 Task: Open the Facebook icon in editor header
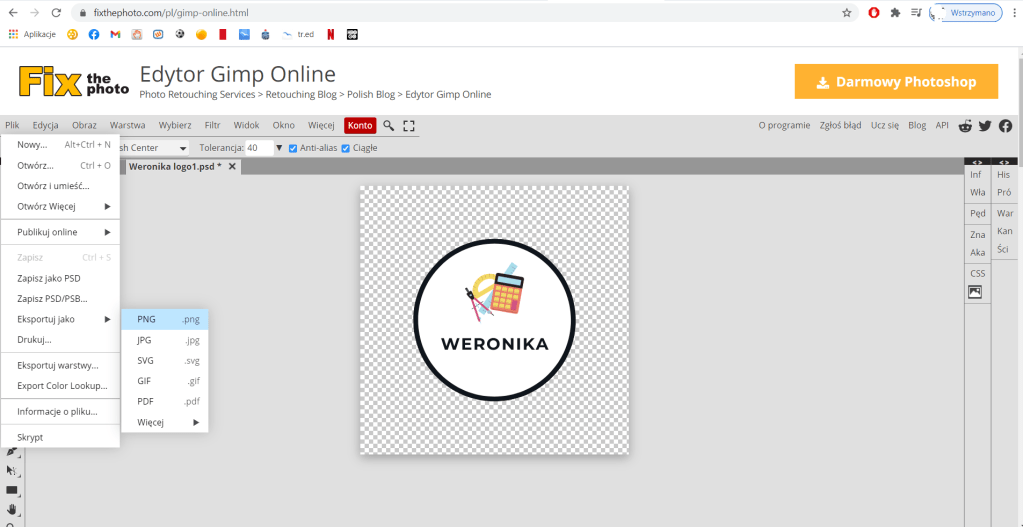pyautogui.click(x=1005, y=126)
